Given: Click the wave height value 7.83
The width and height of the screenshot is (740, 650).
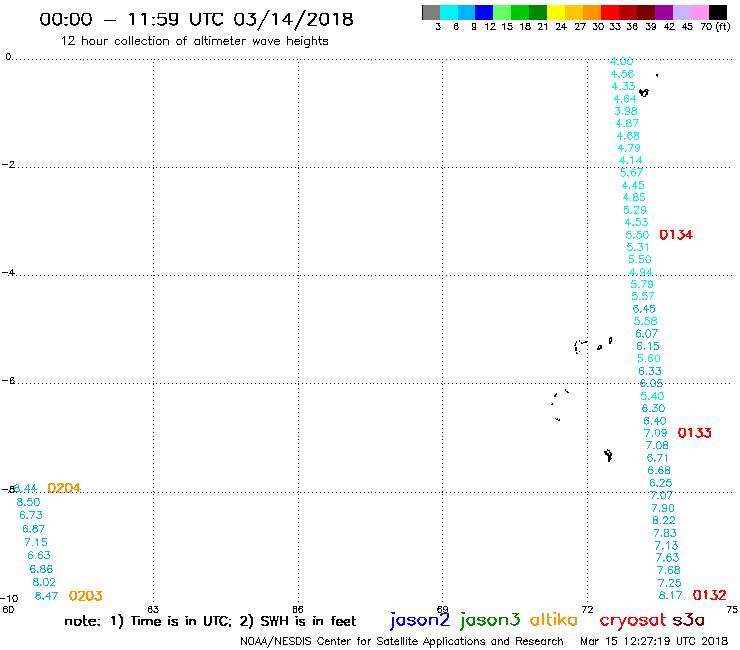Looking at the screenshot, I should point(665,533).
